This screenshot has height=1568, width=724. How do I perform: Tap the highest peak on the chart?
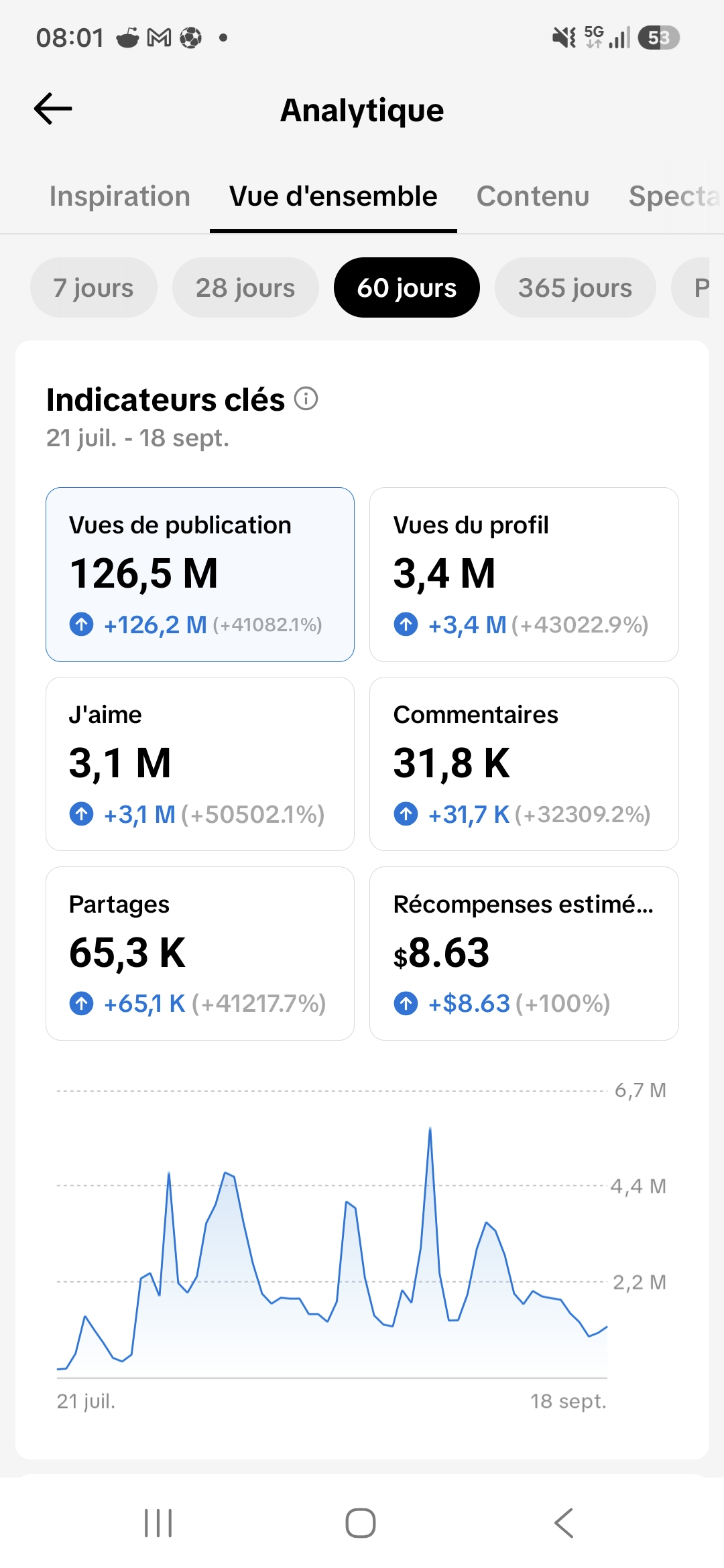[430, 1130]
